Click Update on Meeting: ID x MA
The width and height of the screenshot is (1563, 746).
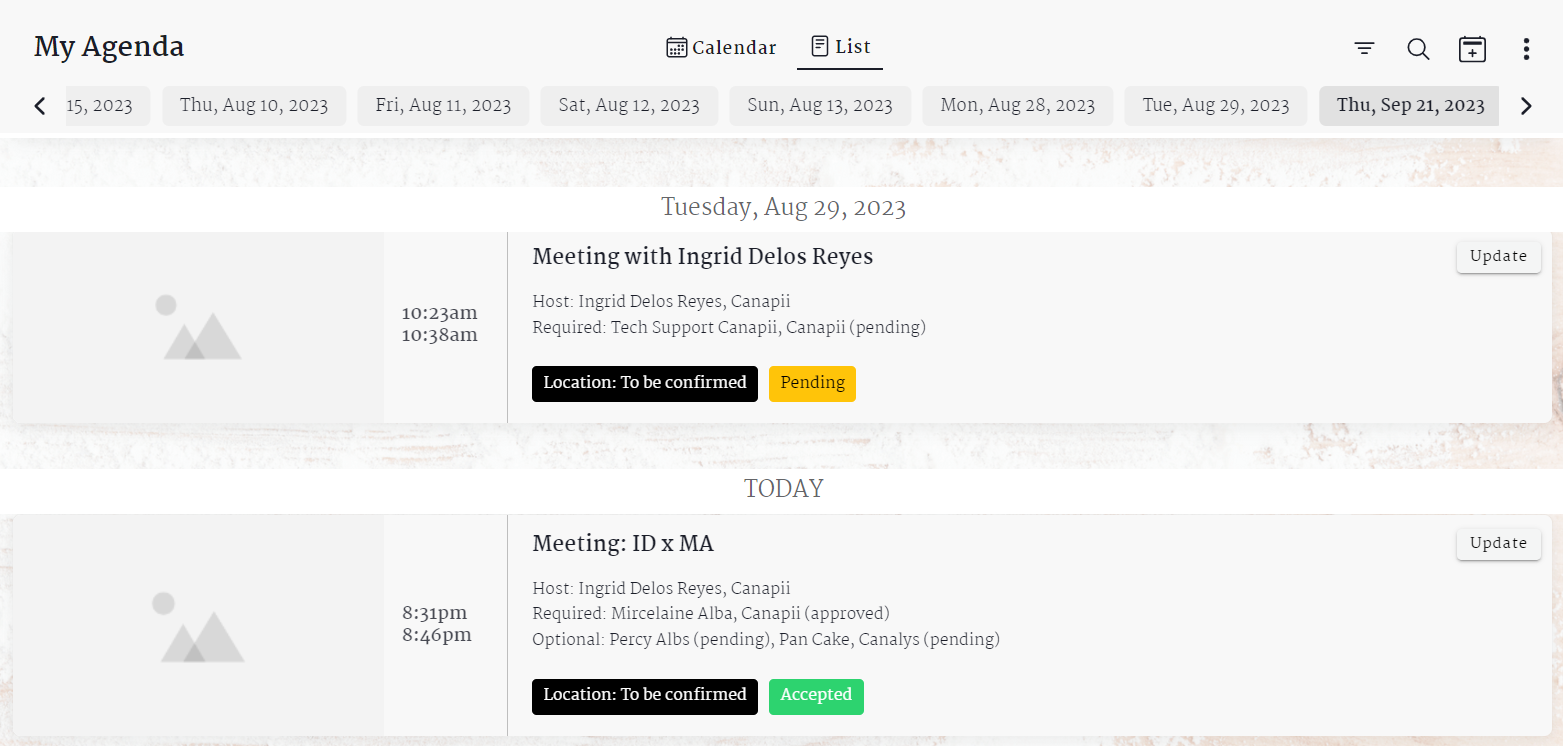coord(1498,544)
